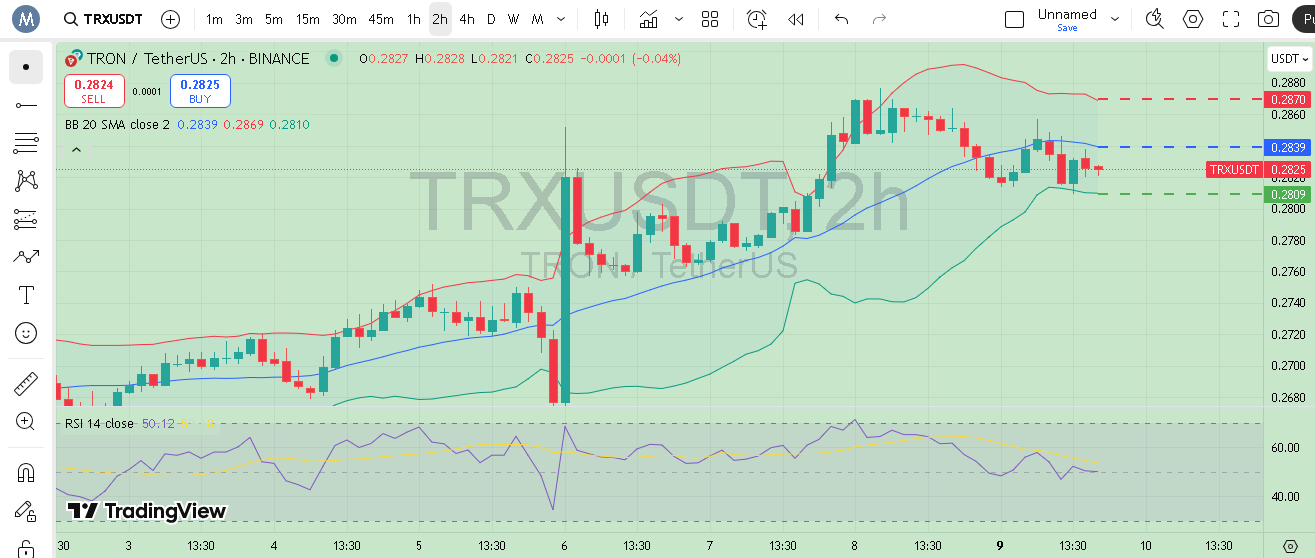Image resolution: width=1315 pixels, height=558 pixels.
Task: Toggle magnet mode
Action: click(26, 472)
